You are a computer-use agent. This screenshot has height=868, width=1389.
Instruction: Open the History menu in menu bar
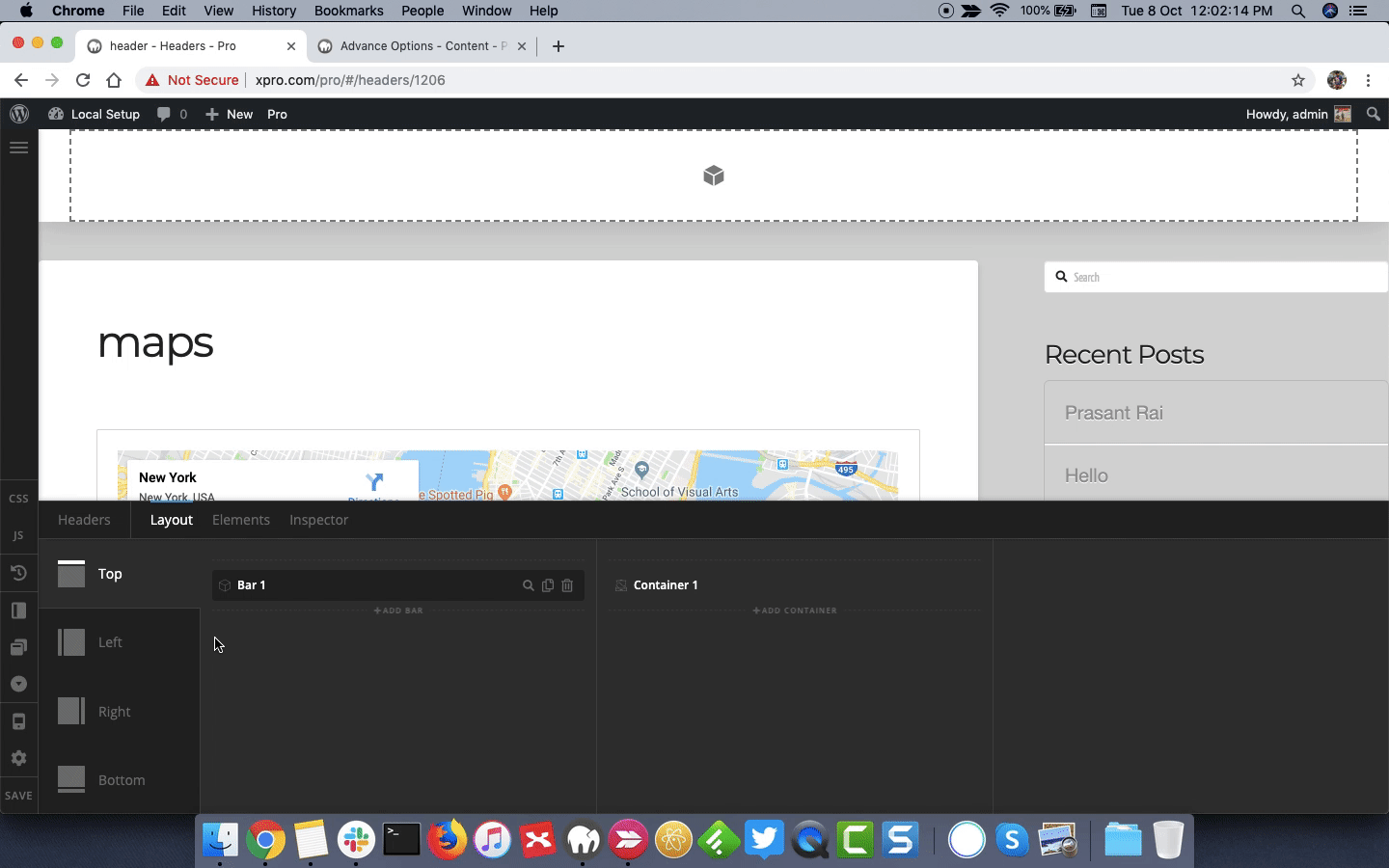point(274,11)
